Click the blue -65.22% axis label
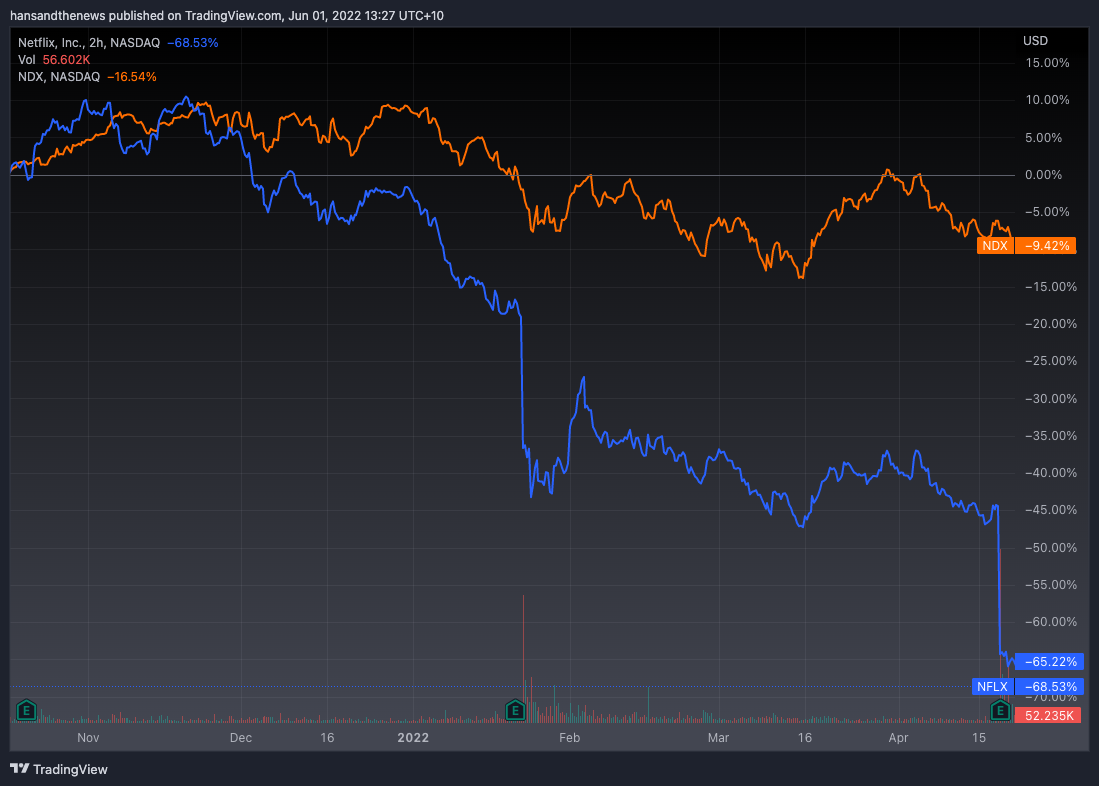Screen dimensions: 1099x786 coord(1049,662)
